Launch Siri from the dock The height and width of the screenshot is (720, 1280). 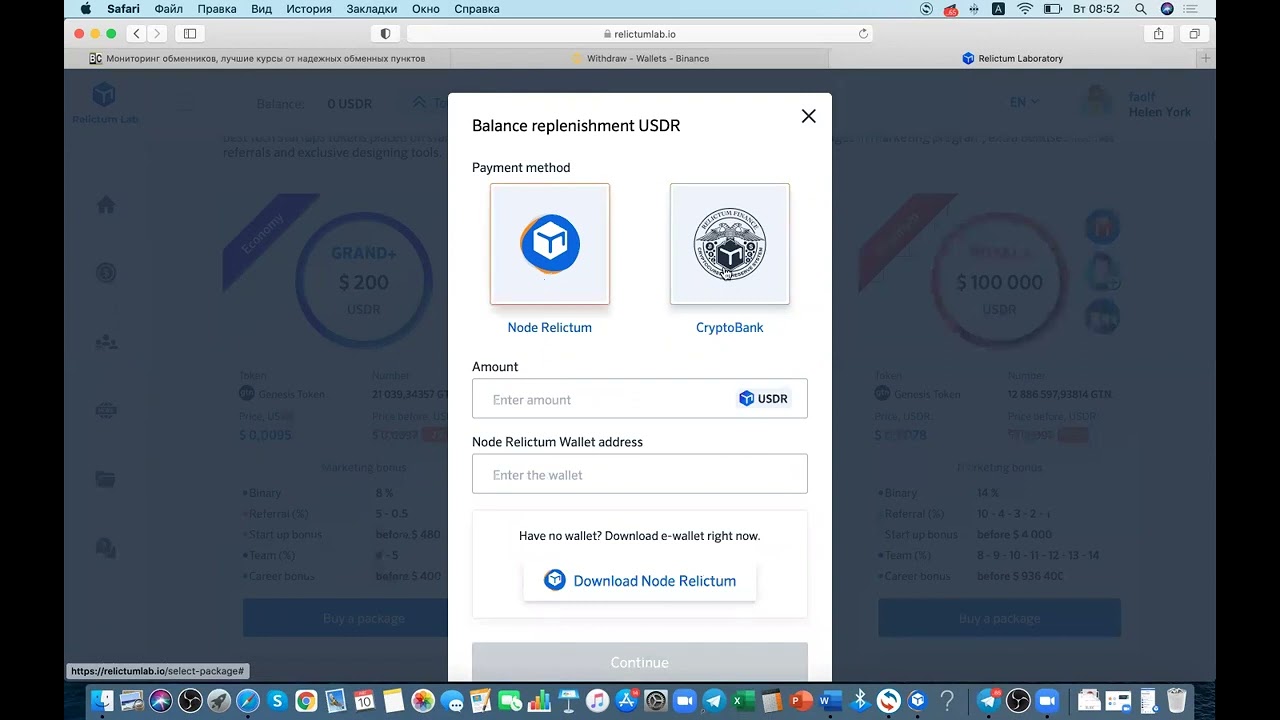(x=161, y=701)
